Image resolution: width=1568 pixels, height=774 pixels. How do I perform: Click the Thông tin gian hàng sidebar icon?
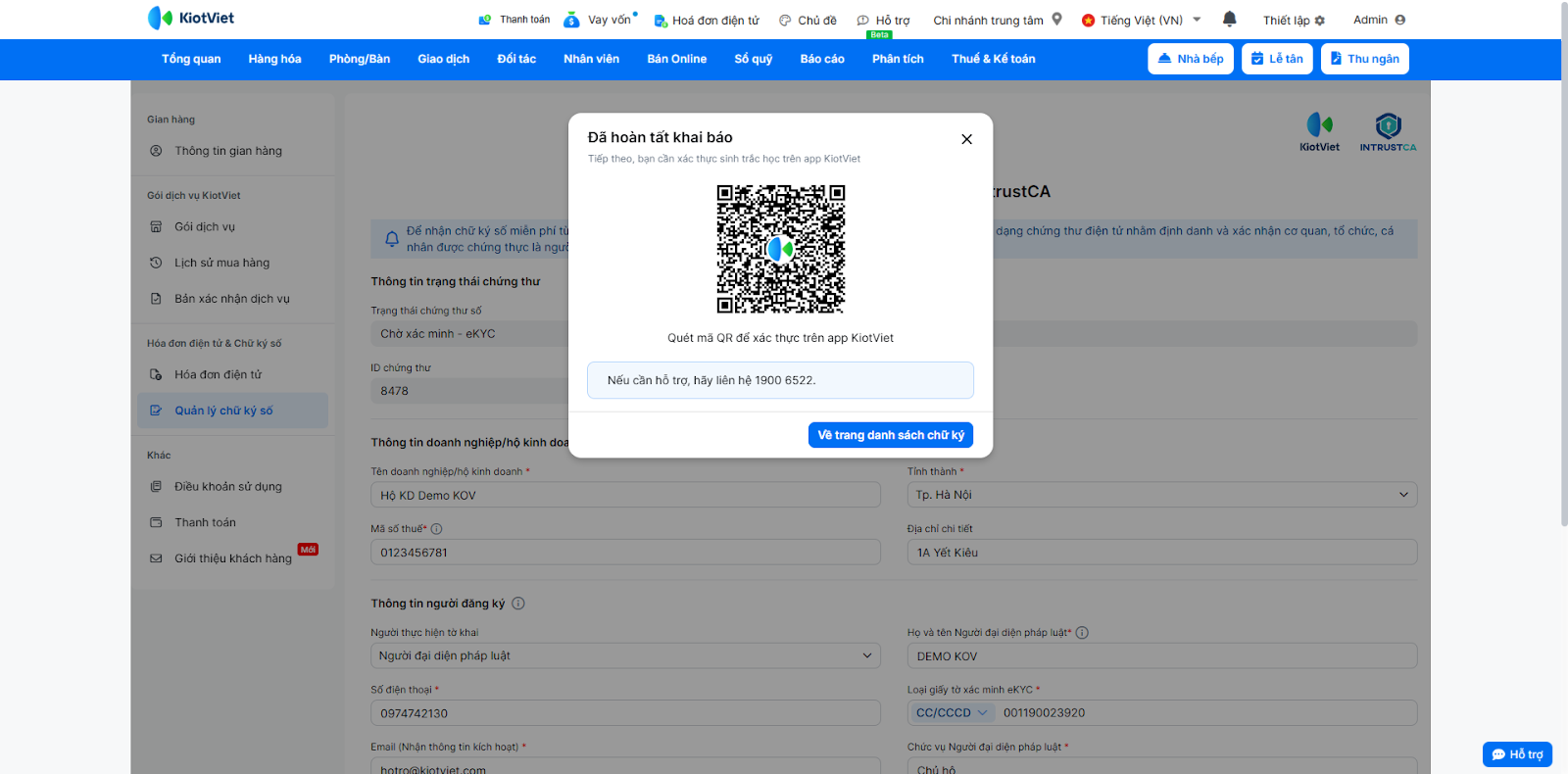(x=156, y=151)
